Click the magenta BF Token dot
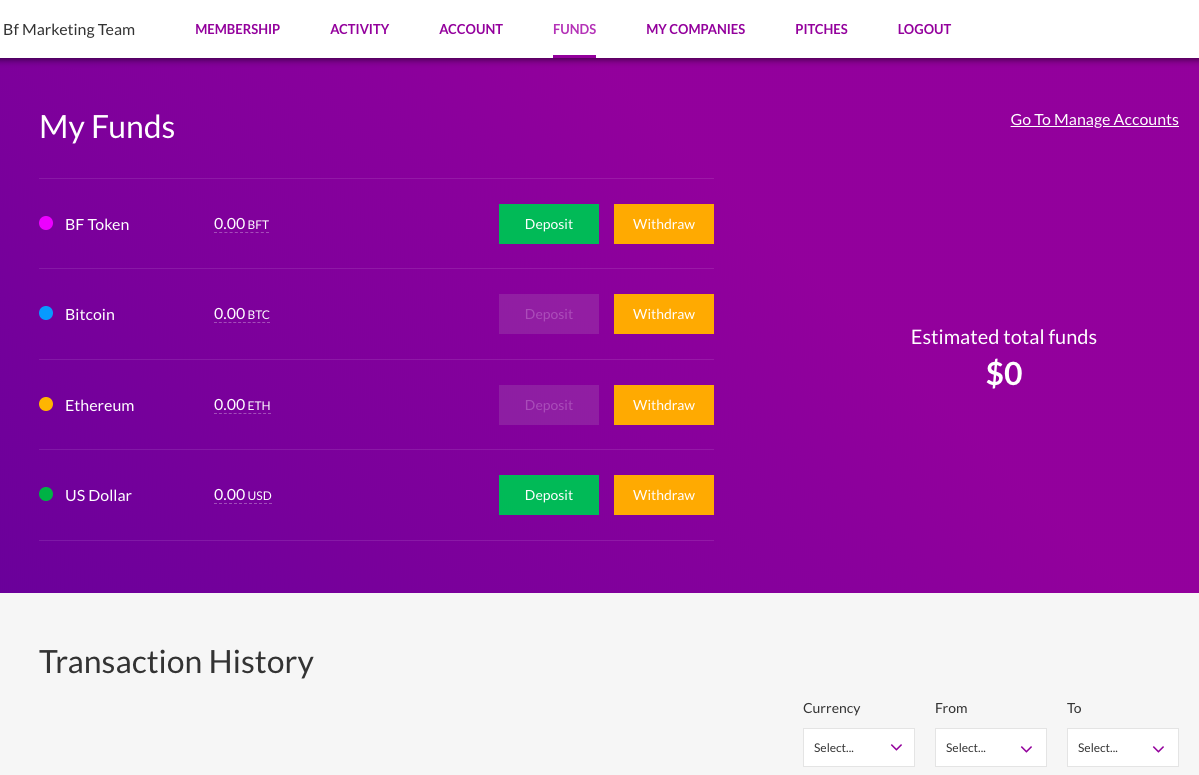 point(46,223)
